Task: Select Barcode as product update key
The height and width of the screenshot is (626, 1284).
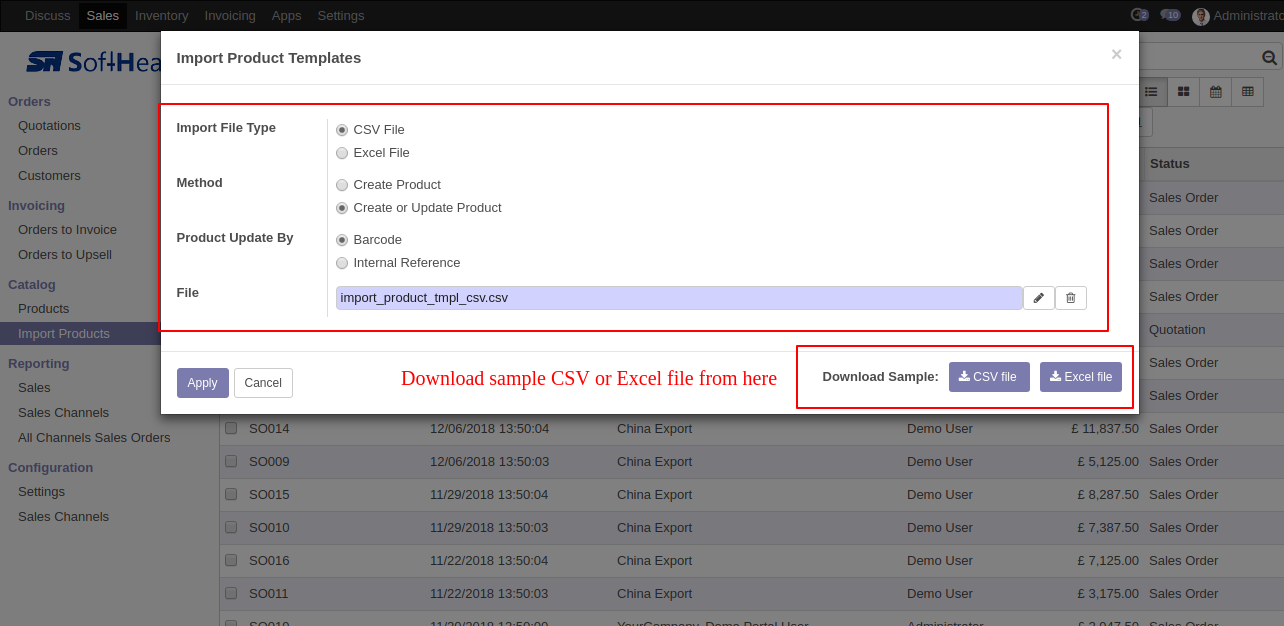Action: click(342, 240)
